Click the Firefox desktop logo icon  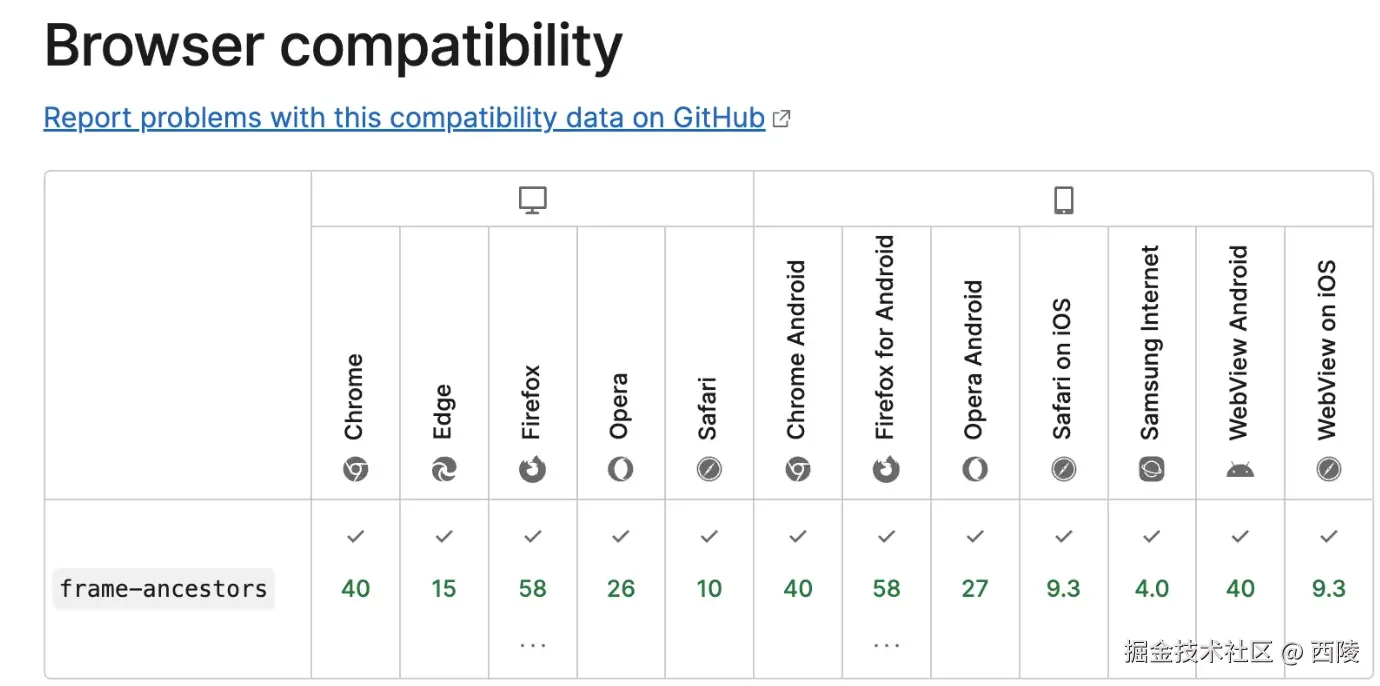click(x=533, y=469)
